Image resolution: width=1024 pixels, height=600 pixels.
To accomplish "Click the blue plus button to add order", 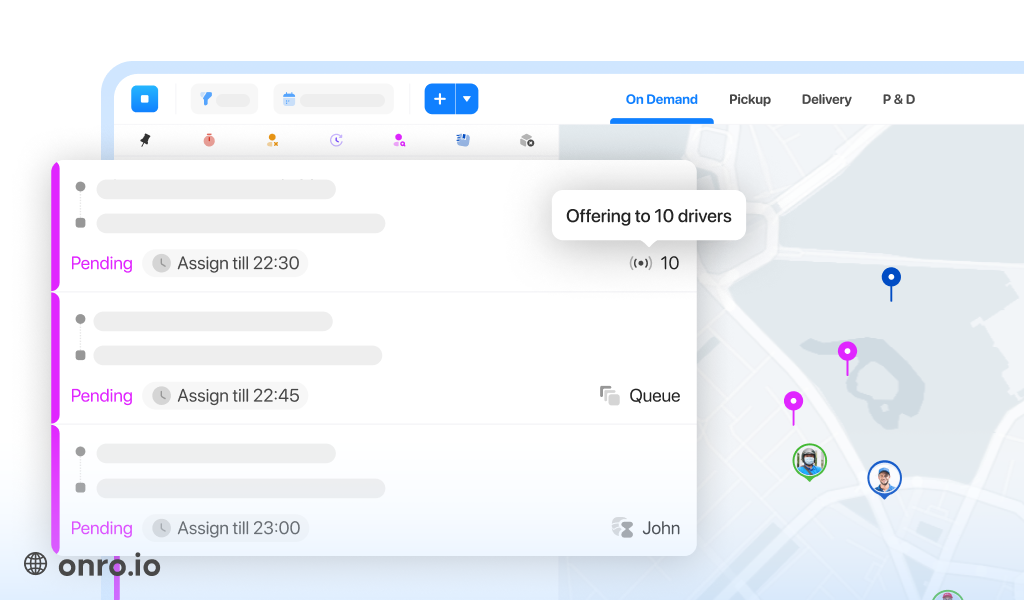I will tap(440, 99).
